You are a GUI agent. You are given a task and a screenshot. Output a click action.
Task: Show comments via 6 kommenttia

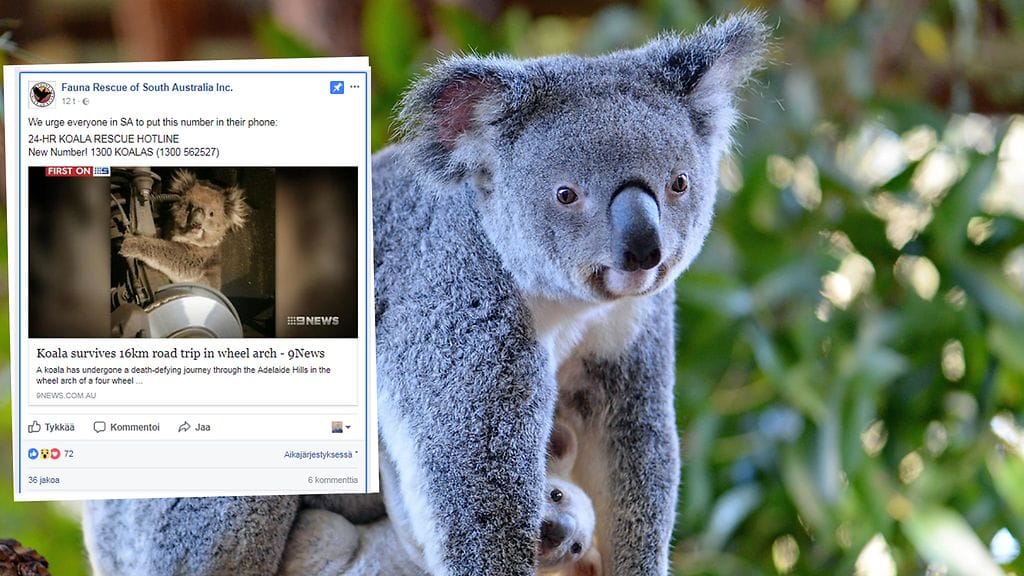(x=332, y=479)
